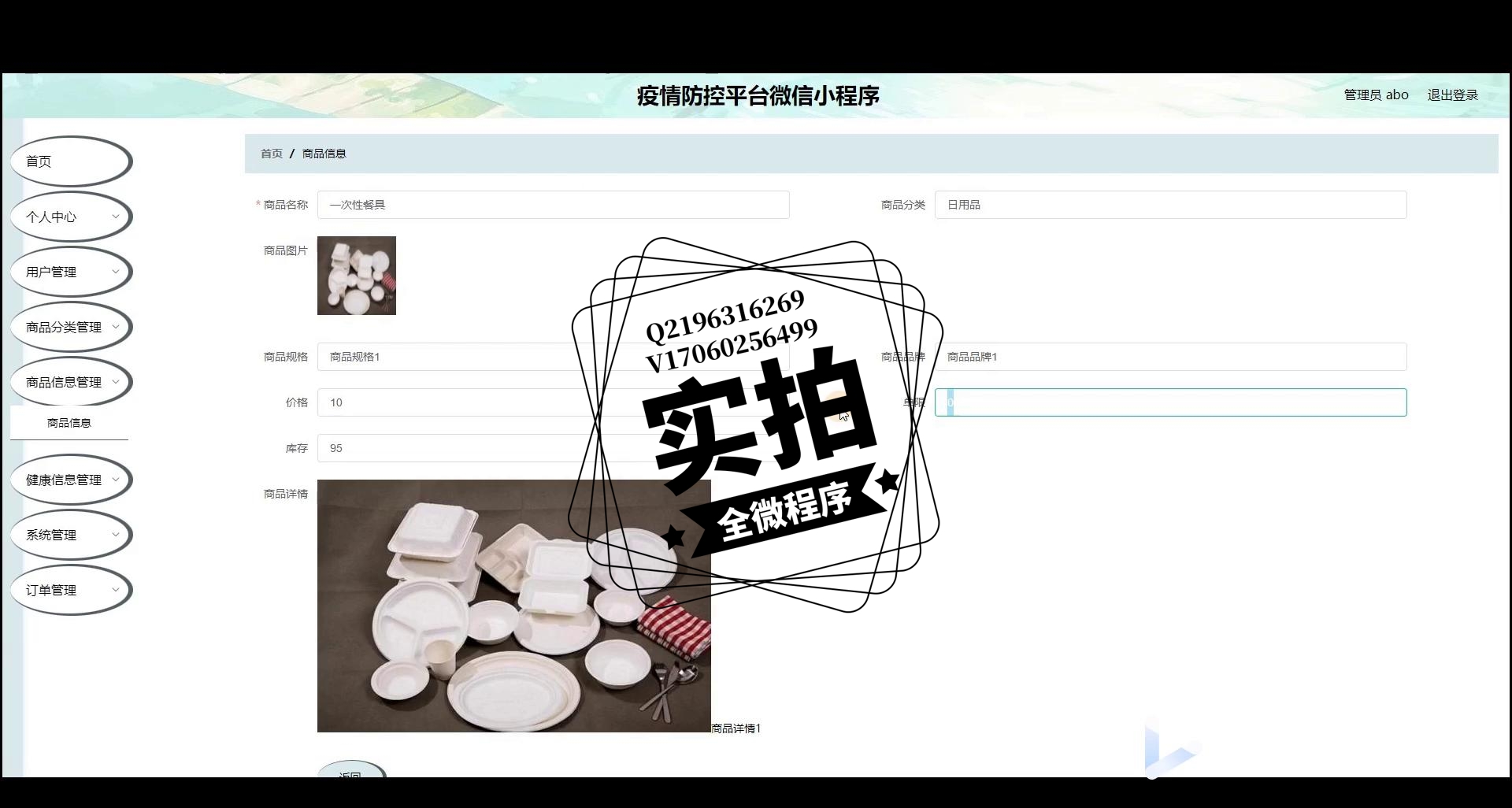Open 用户管理 sidebar menu
Screen dimensions: 1512x808
point(71,272)
